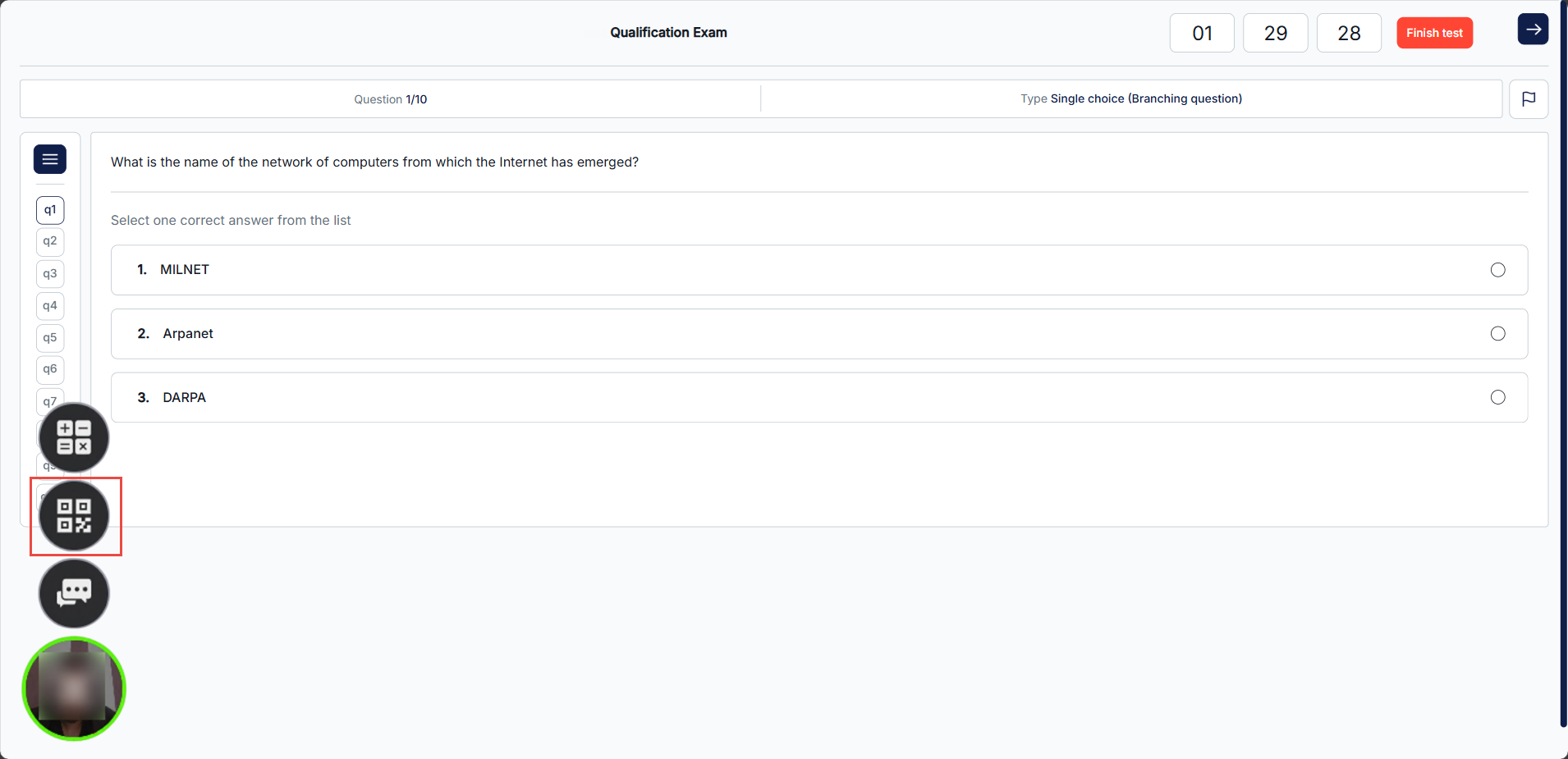Click the QR code floating button
The width and height of the screenshot is (1568, 759).
tap(74, 516)
